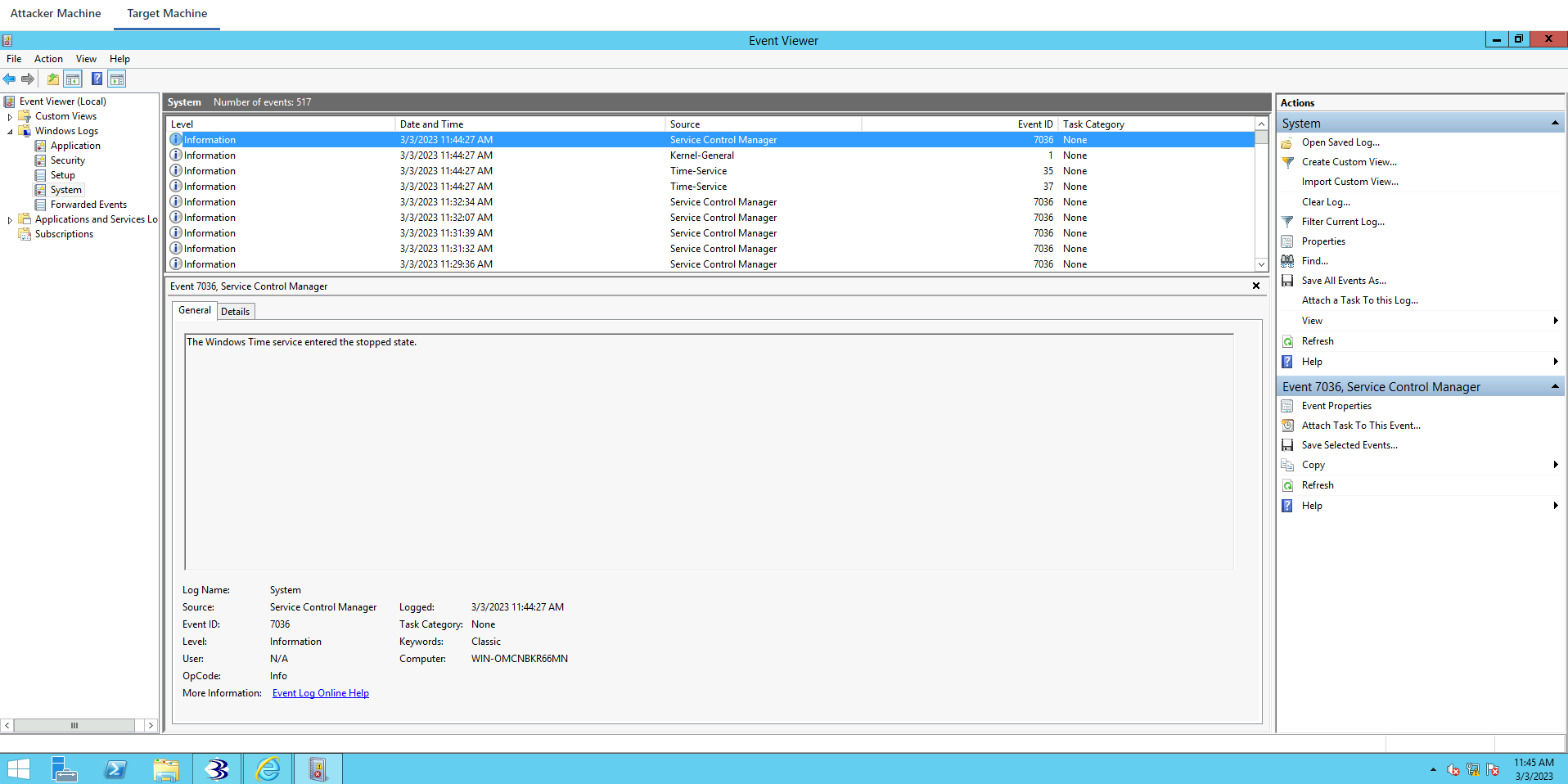
Task: Open Help submenu arrow under System actions
Action: pyautogui.click(x=1556, y=362)
